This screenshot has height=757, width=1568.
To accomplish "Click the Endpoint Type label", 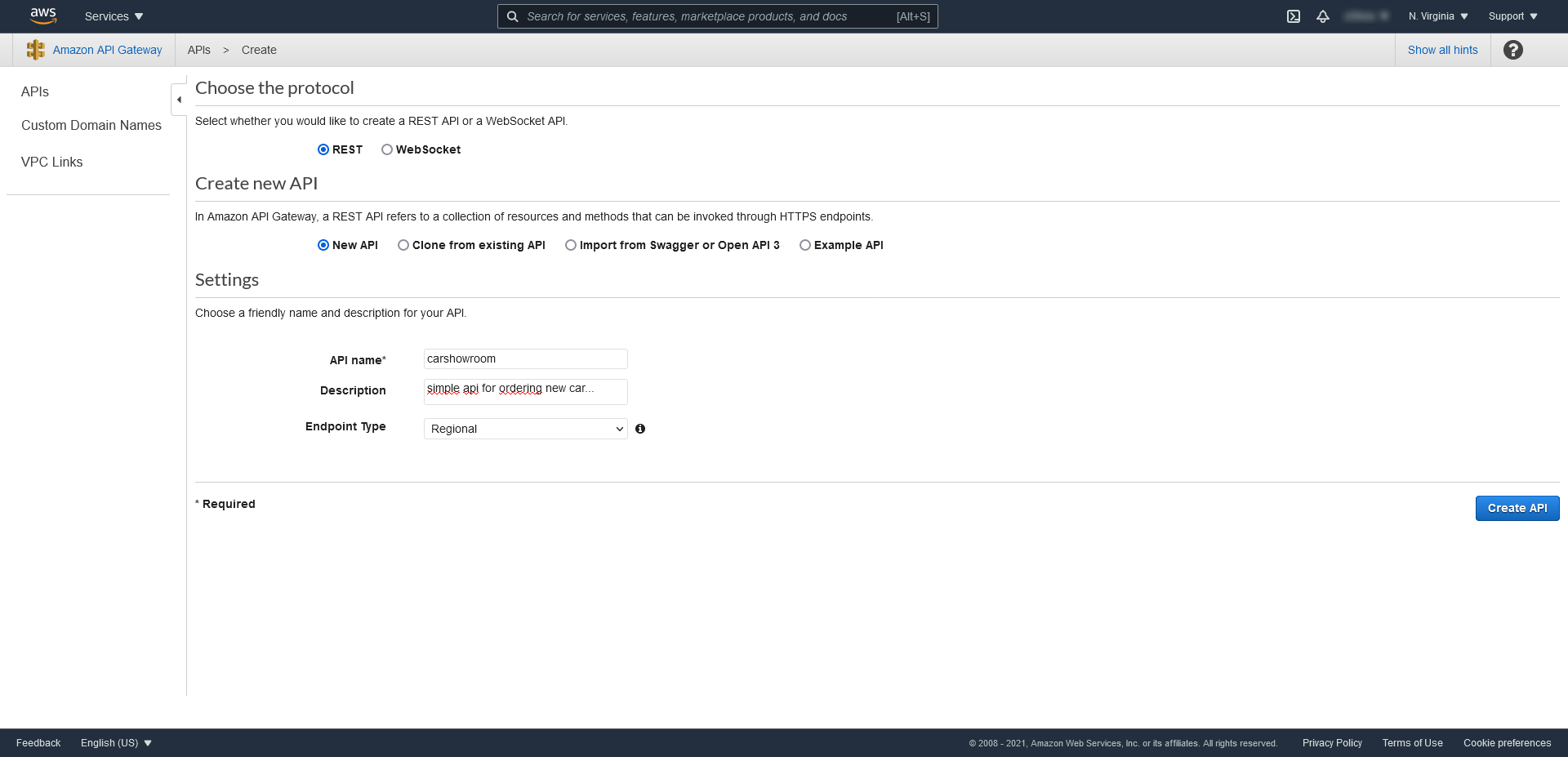I will (345, 426).
